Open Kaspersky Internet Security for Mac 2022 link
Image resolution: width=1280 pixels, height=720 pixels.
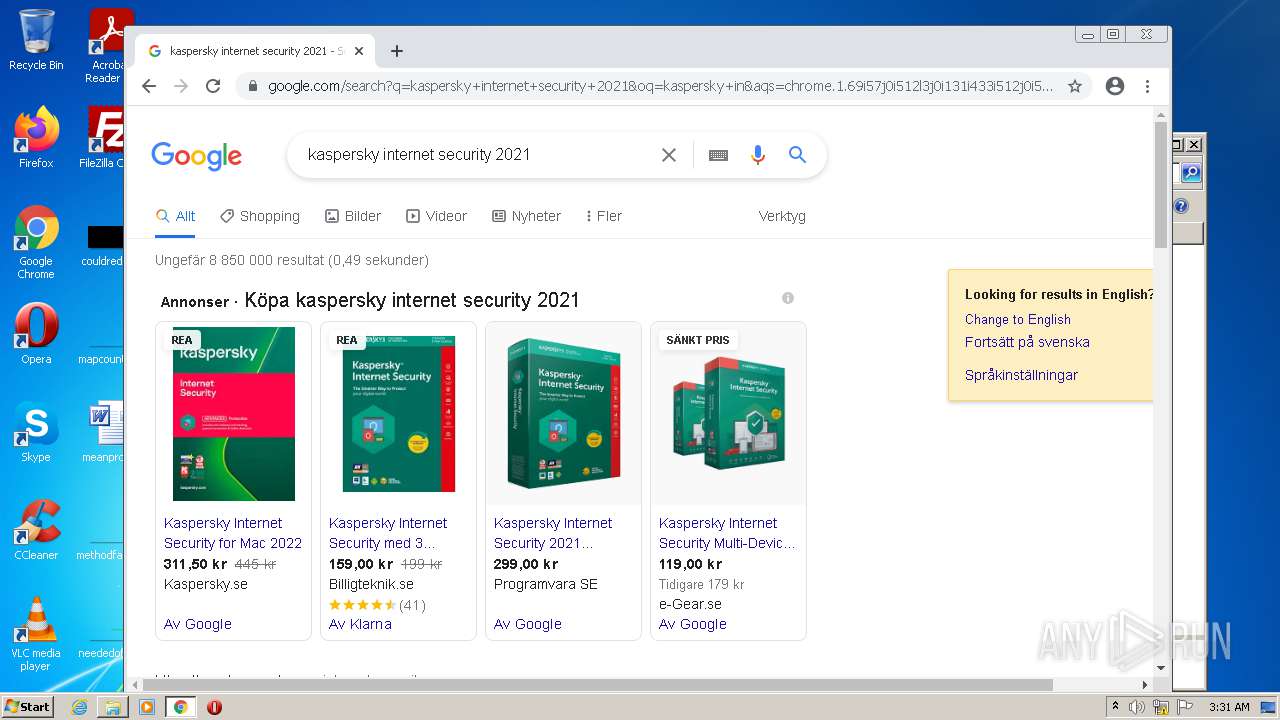(233, 533)
